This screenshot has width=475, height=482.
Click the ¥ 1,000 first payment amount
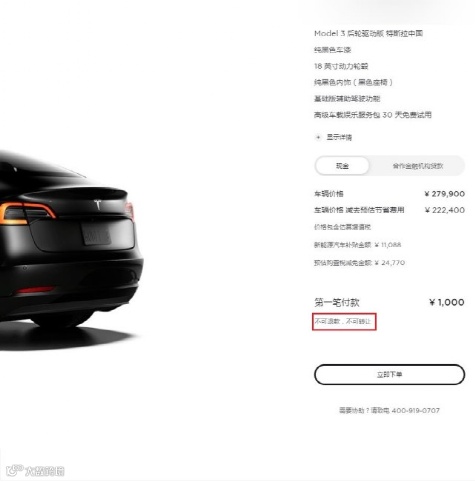click(x=447, y=302)
